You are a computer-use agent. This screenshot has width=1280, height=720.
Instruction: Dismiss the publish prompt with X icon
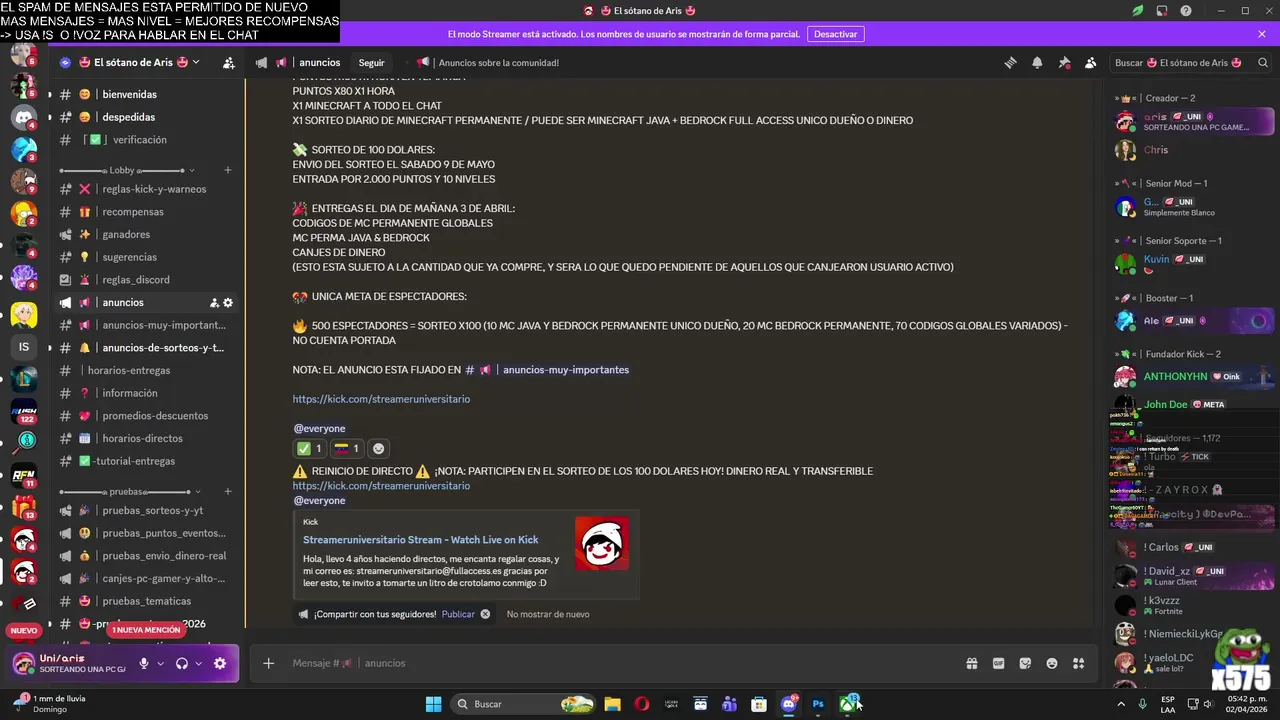point(485,614)
